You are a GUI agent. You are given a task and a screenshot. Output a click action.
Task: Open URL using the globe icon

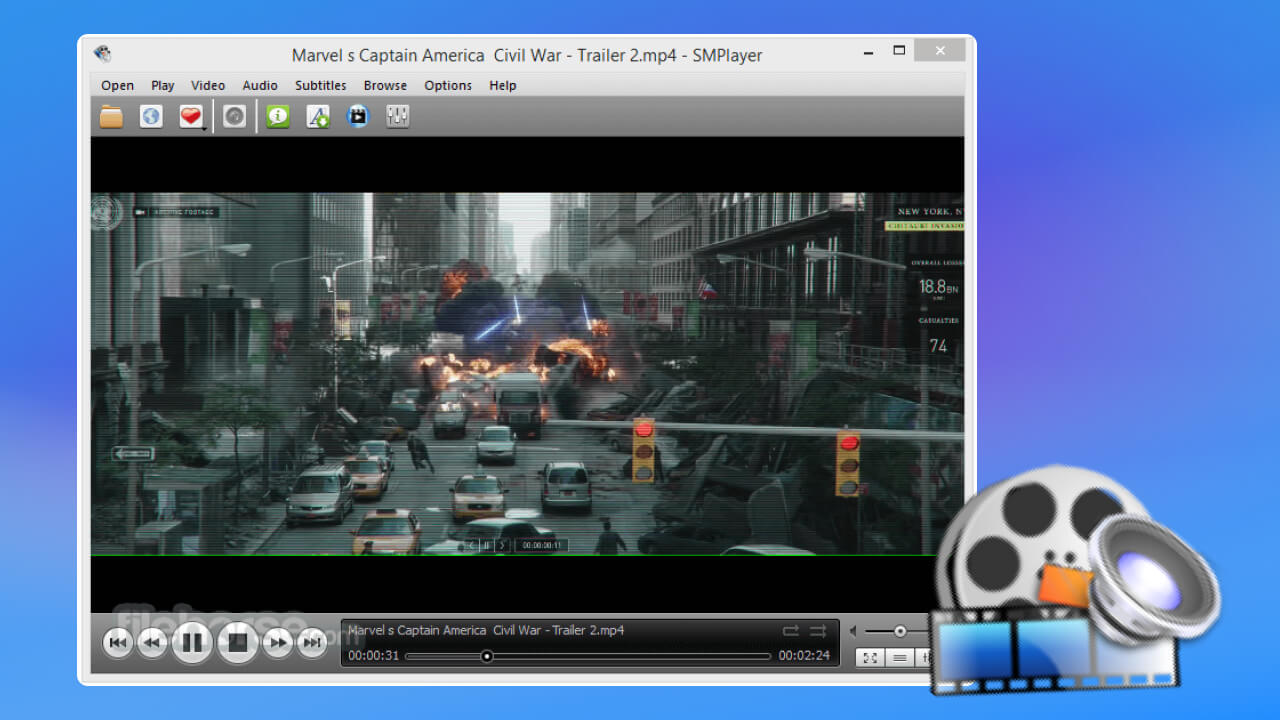pos(151,117)
